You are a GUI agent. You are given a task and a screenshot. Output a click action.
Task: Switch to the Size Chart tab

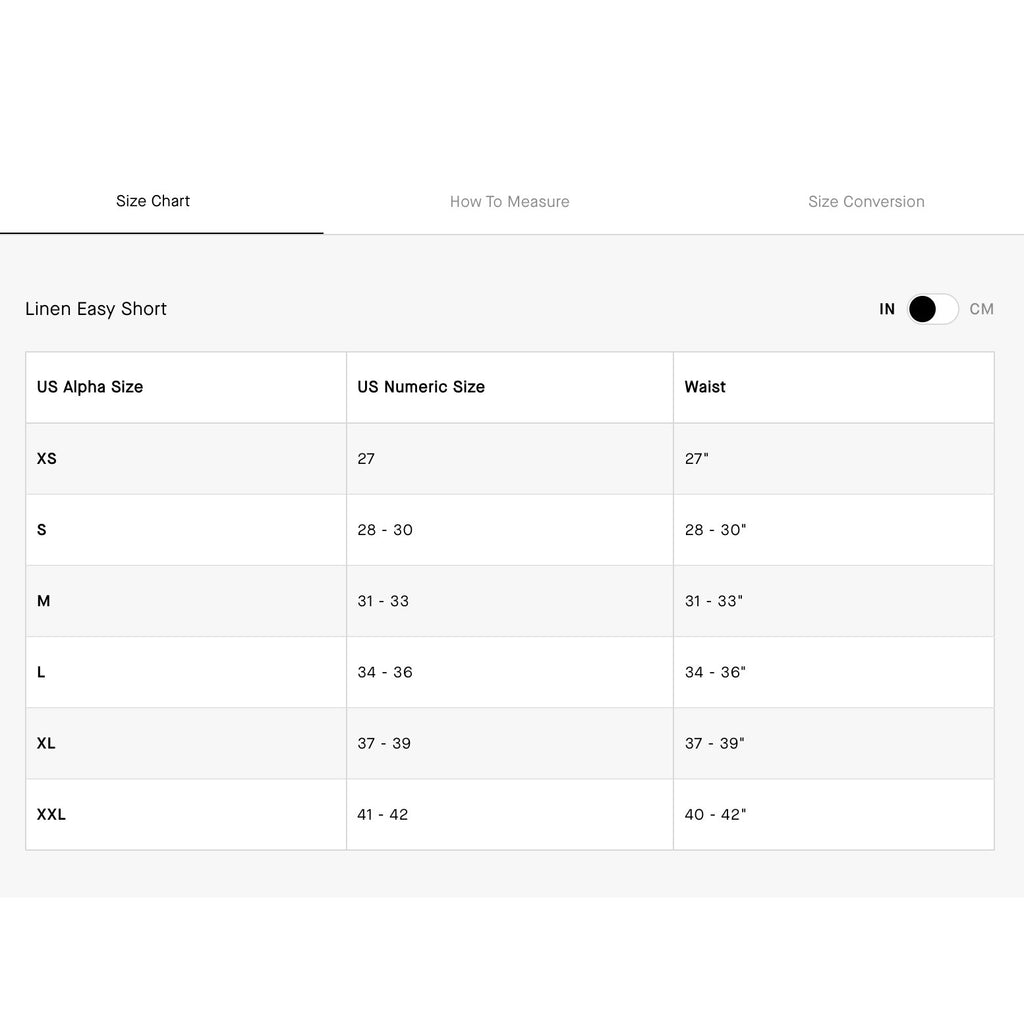tap(153, 201)
